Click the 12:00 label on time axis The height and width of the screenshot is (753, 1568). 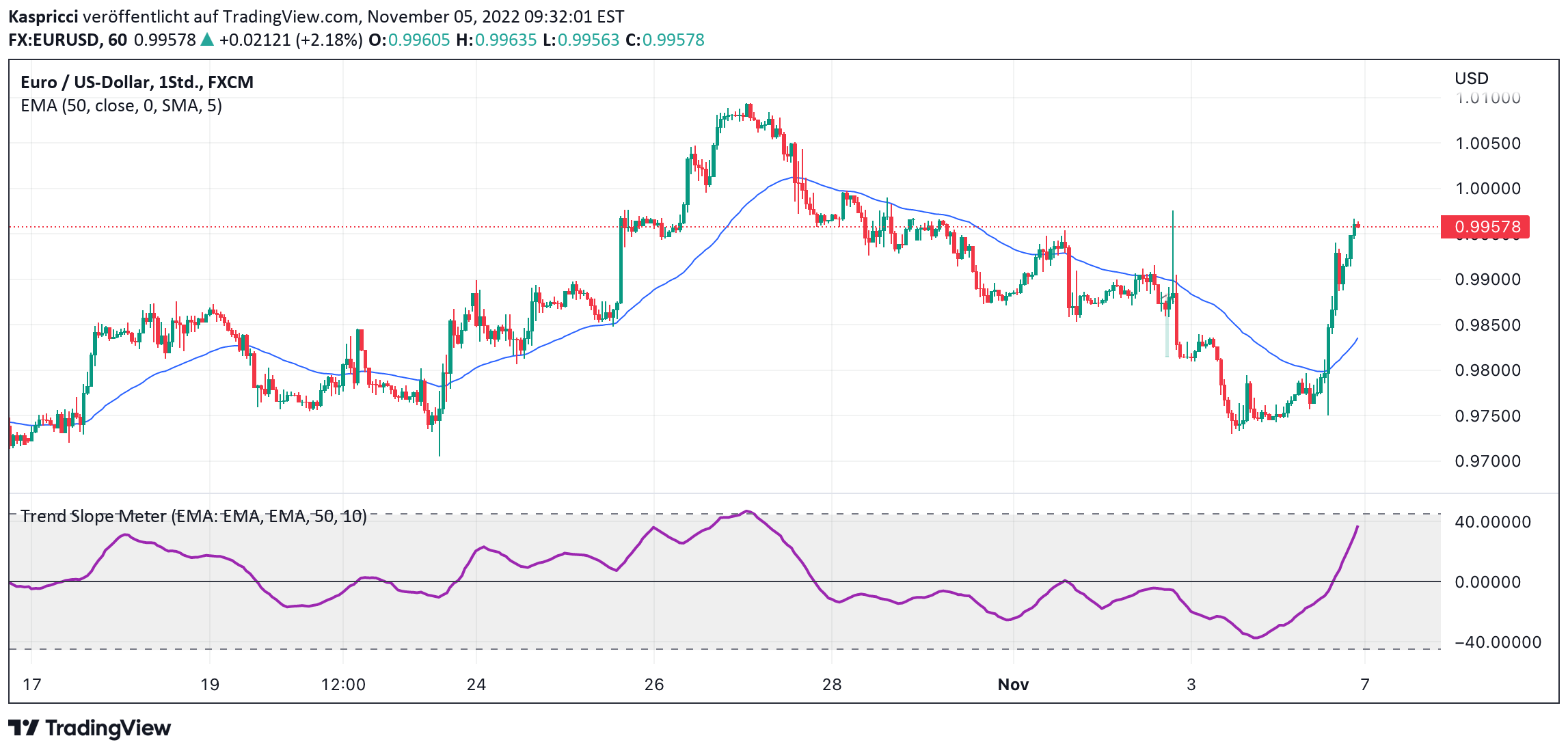coord(343,685)
